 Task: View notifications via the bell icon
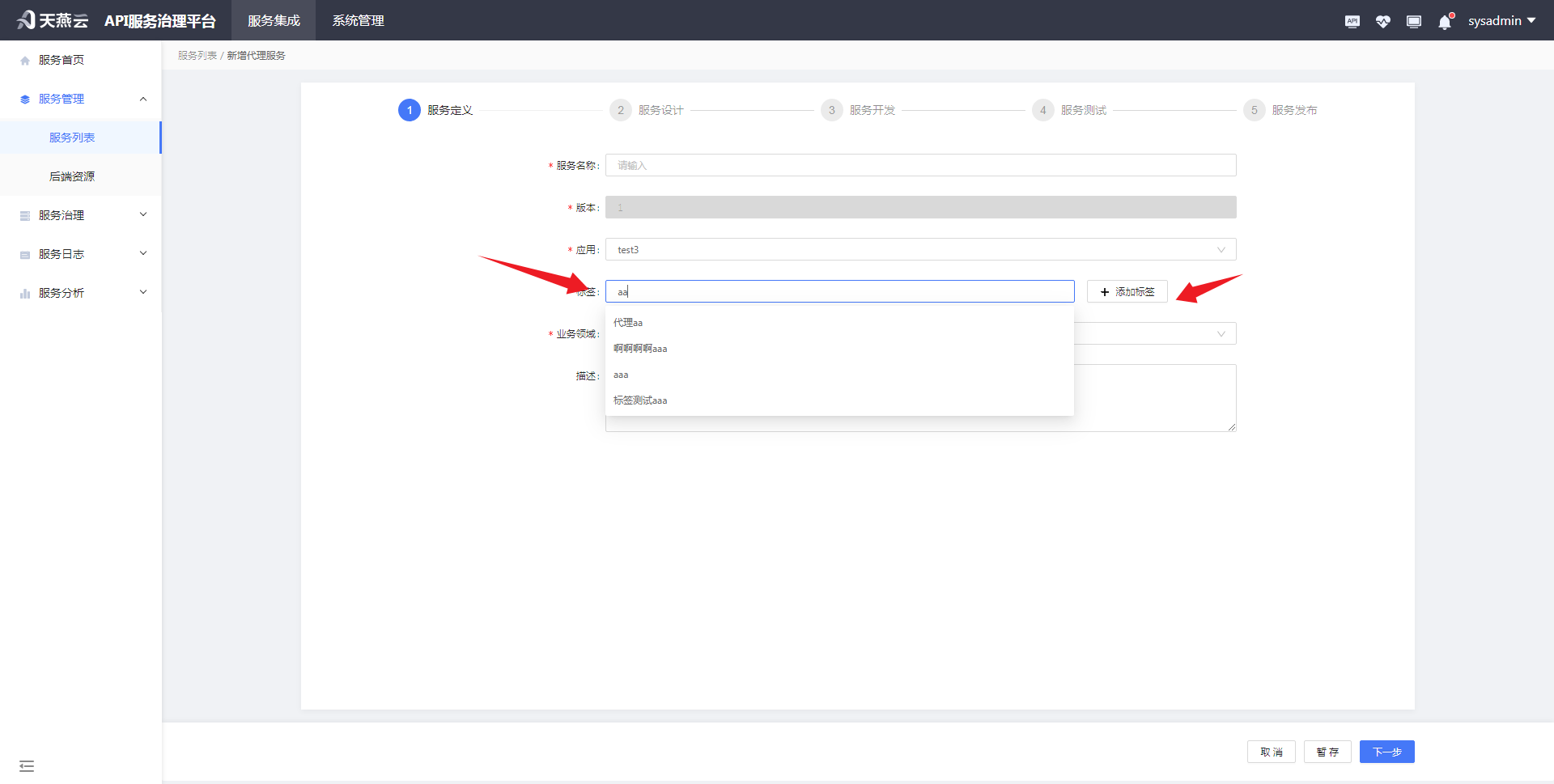tap(1444, 22)
